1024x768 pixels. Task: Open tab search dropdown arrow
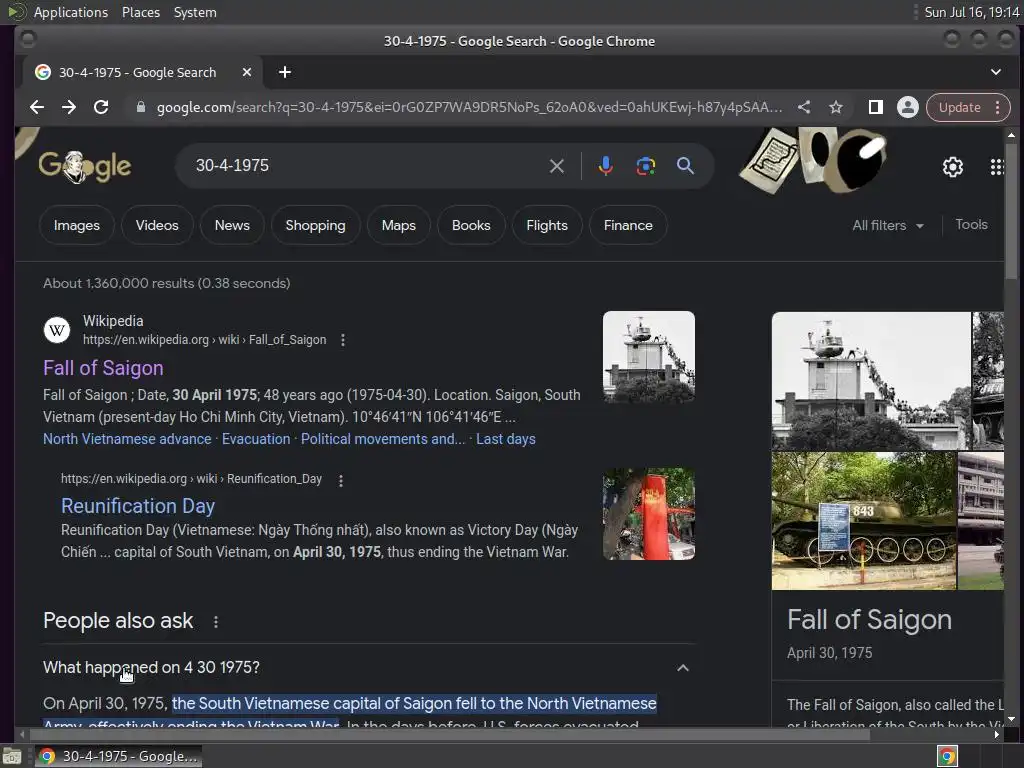coord(995,72)
